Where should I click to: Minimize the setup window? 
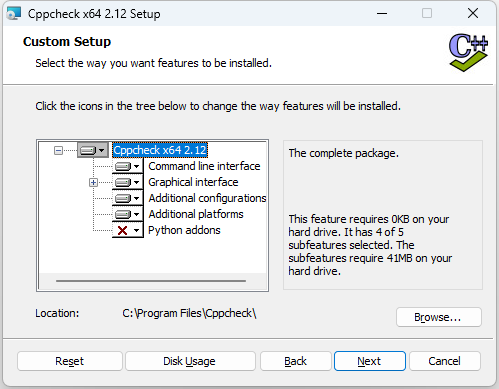382,14
